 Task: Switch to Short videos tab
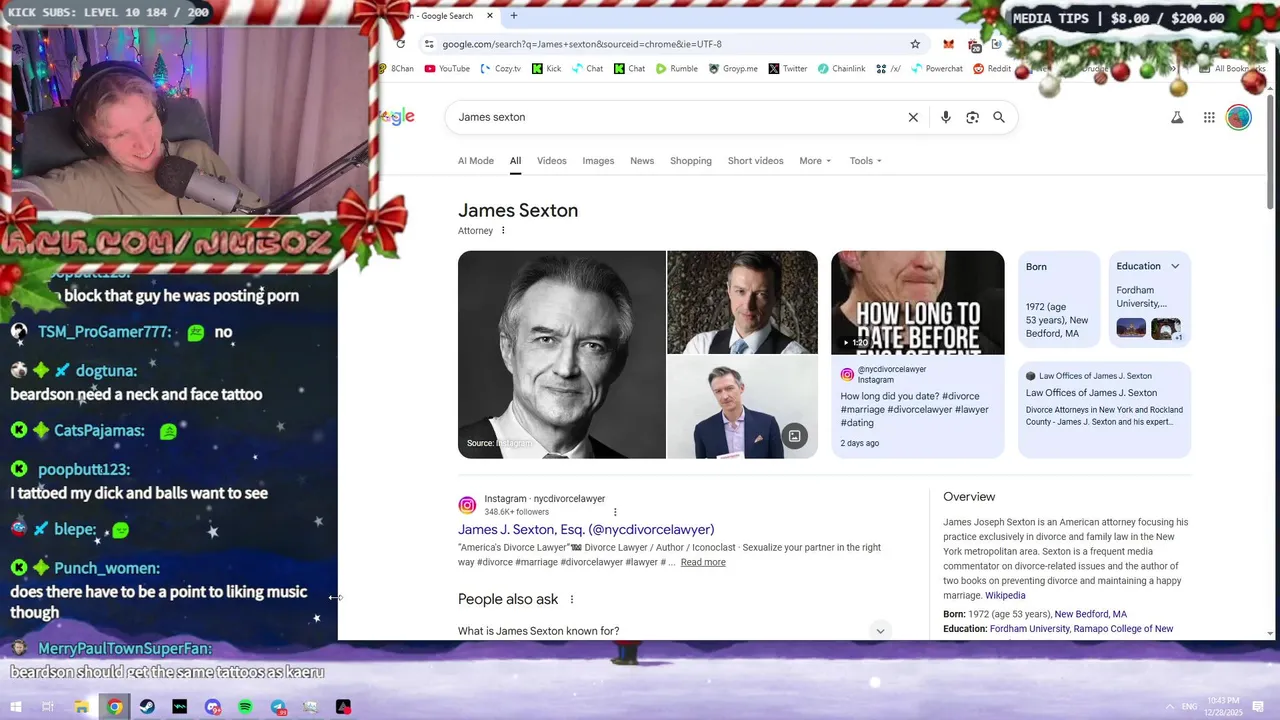coord(756,161)
